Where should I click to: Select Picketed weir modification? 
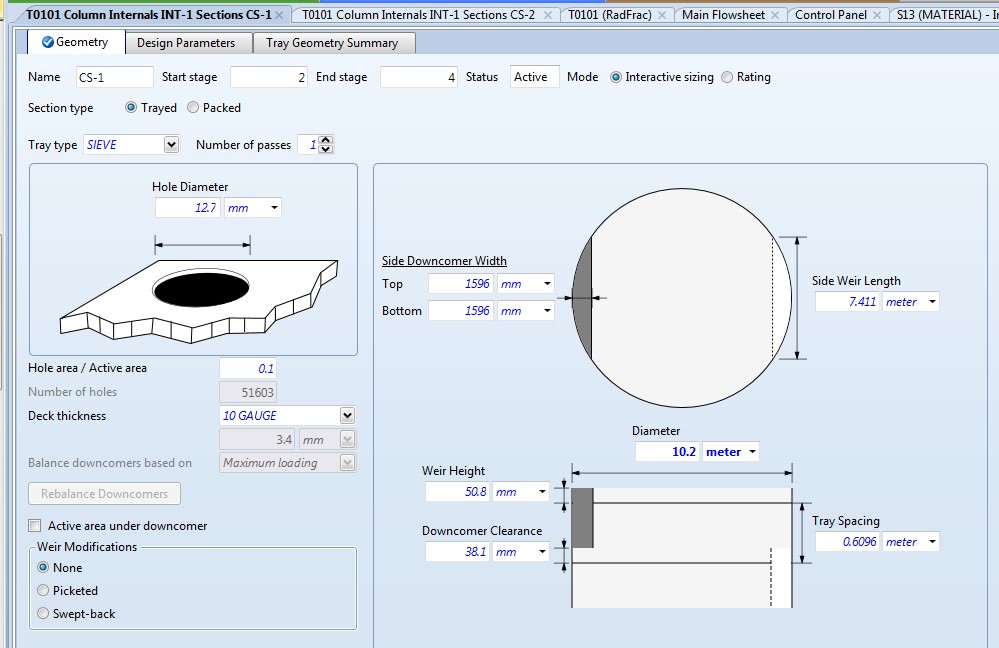pyautogui.click(x=43, y=590)
